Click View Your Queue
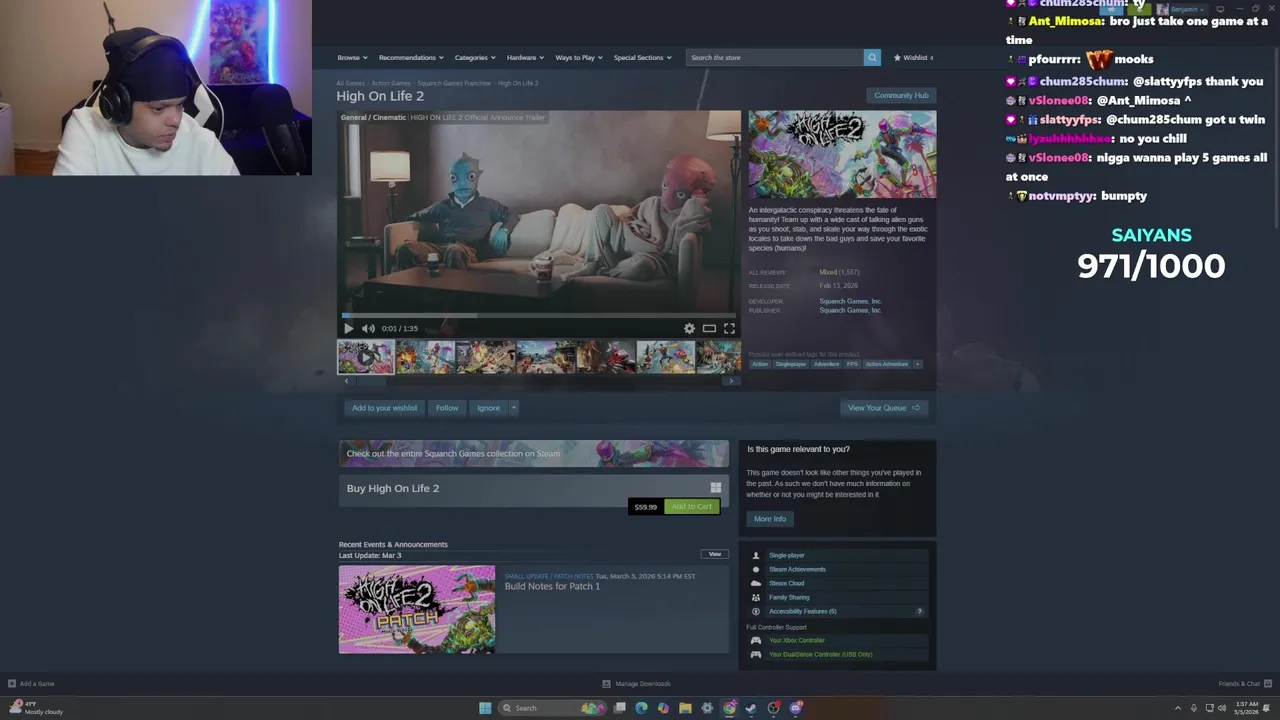The width and height of the screenshot is (1280, 720). (x=884, y=408)
